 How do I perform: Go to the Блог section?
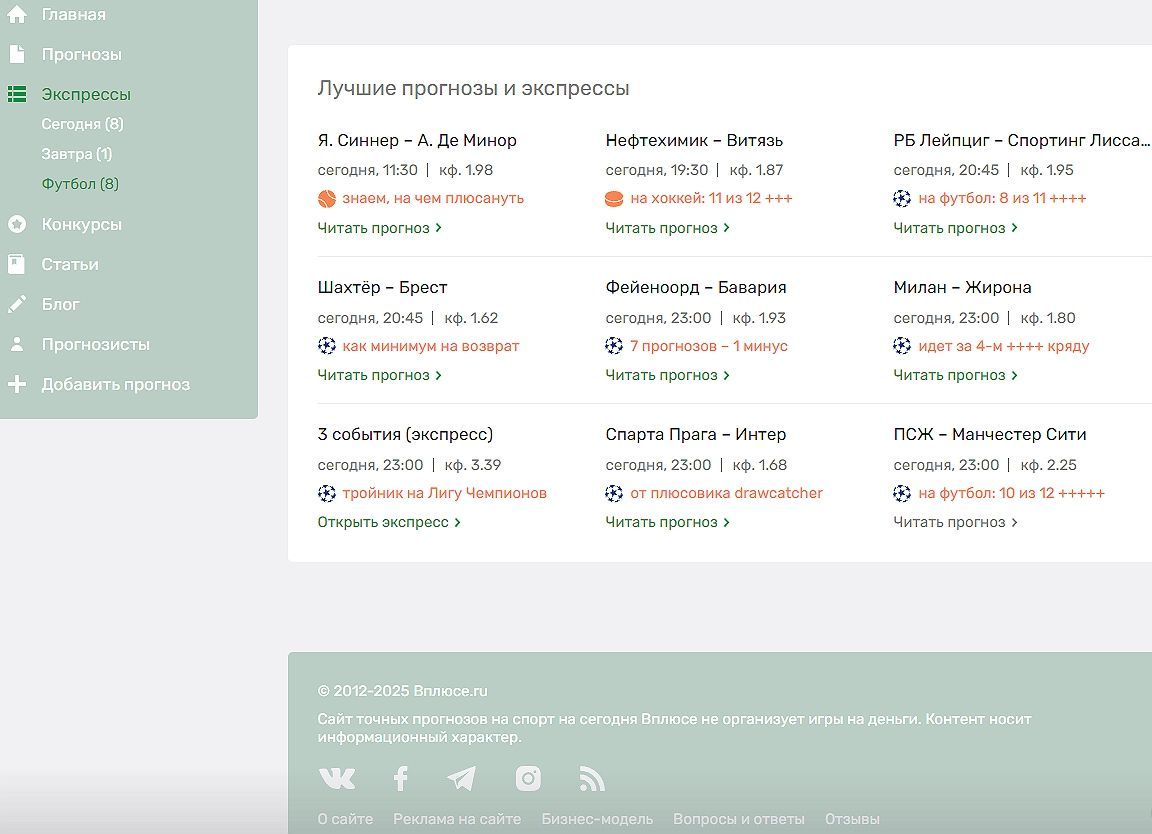(x=60, y=304)
